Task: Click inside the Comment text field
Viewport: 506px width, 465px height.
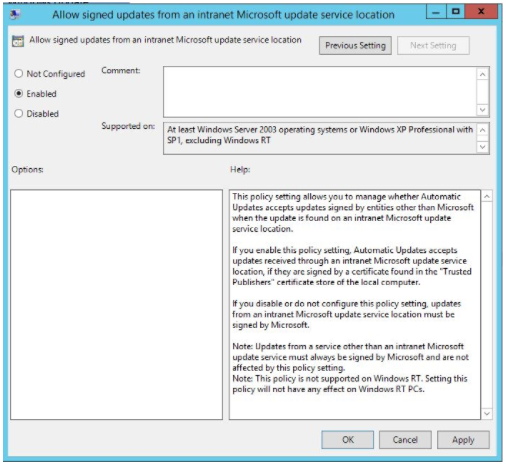Action: [x=320, y=92]
